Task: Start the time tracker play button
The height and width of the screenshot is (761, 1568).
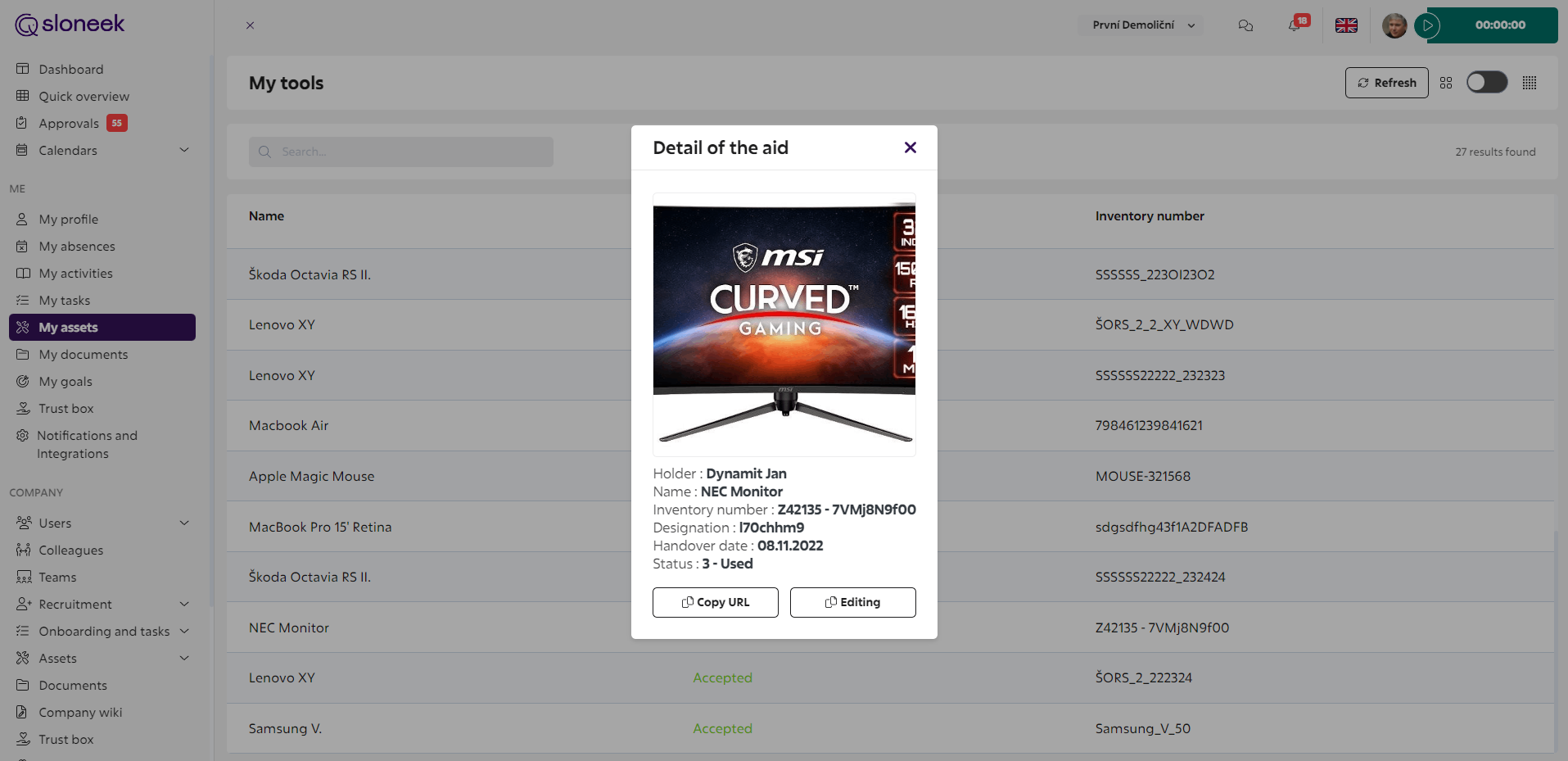Action: tap(1427, 25)
